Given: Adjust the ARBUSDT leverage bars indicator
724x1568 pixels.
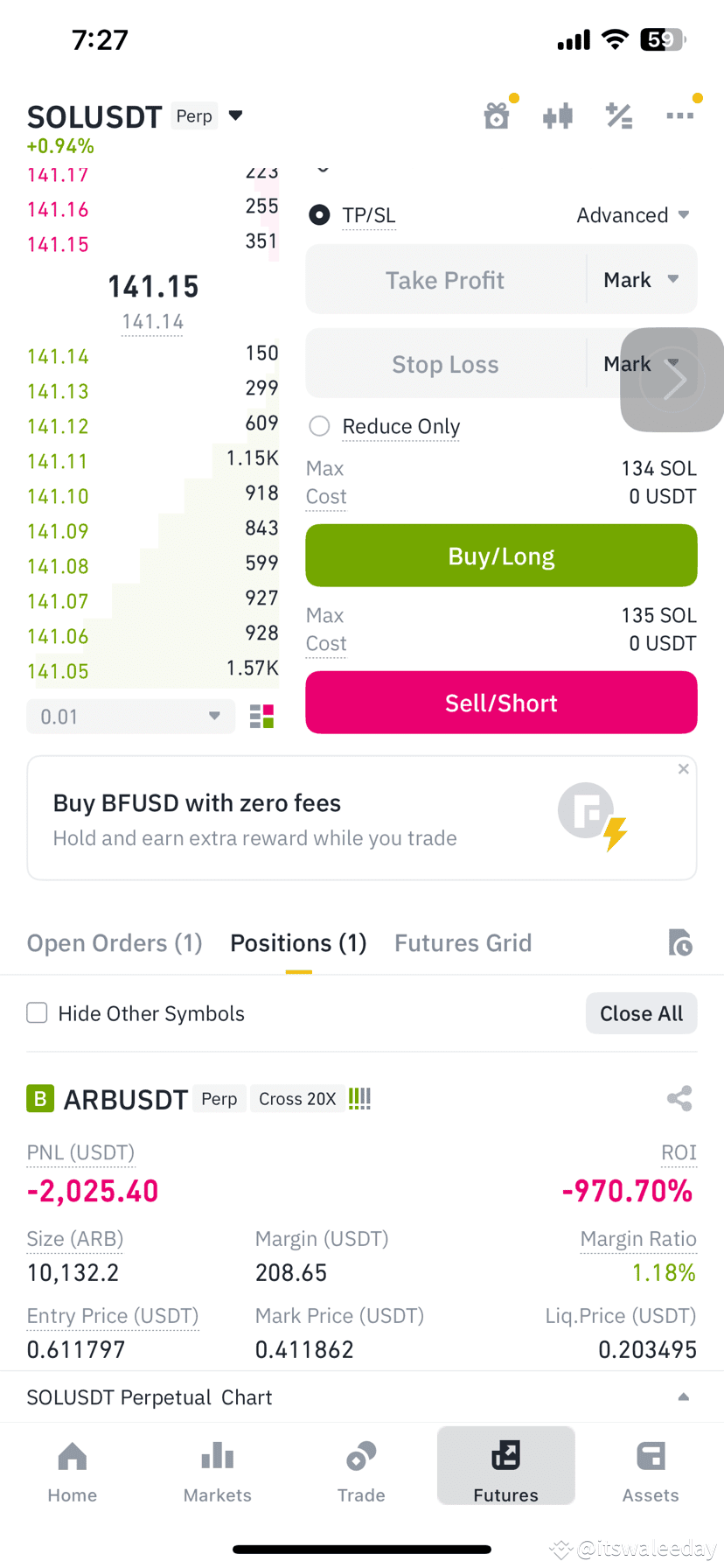Looking at the screenshot, I should click(x=359, y=1099).
